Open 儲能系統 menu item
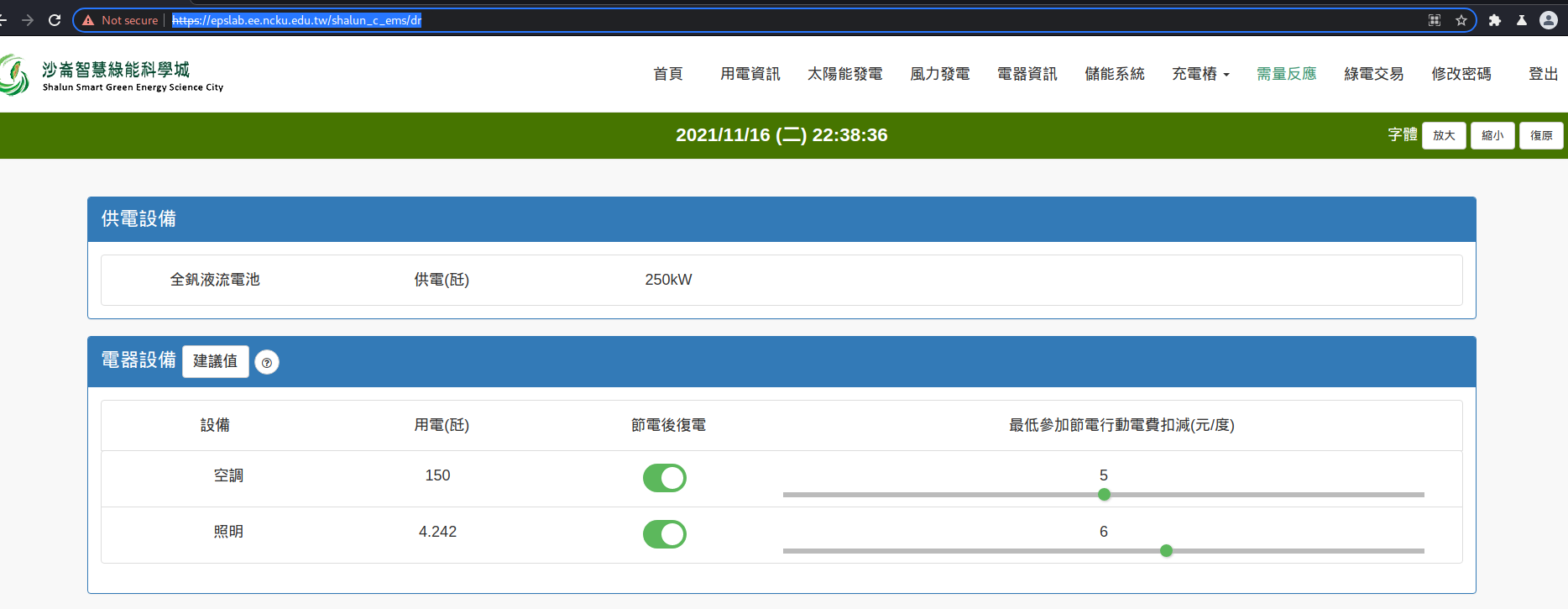 coord(1115,74)
